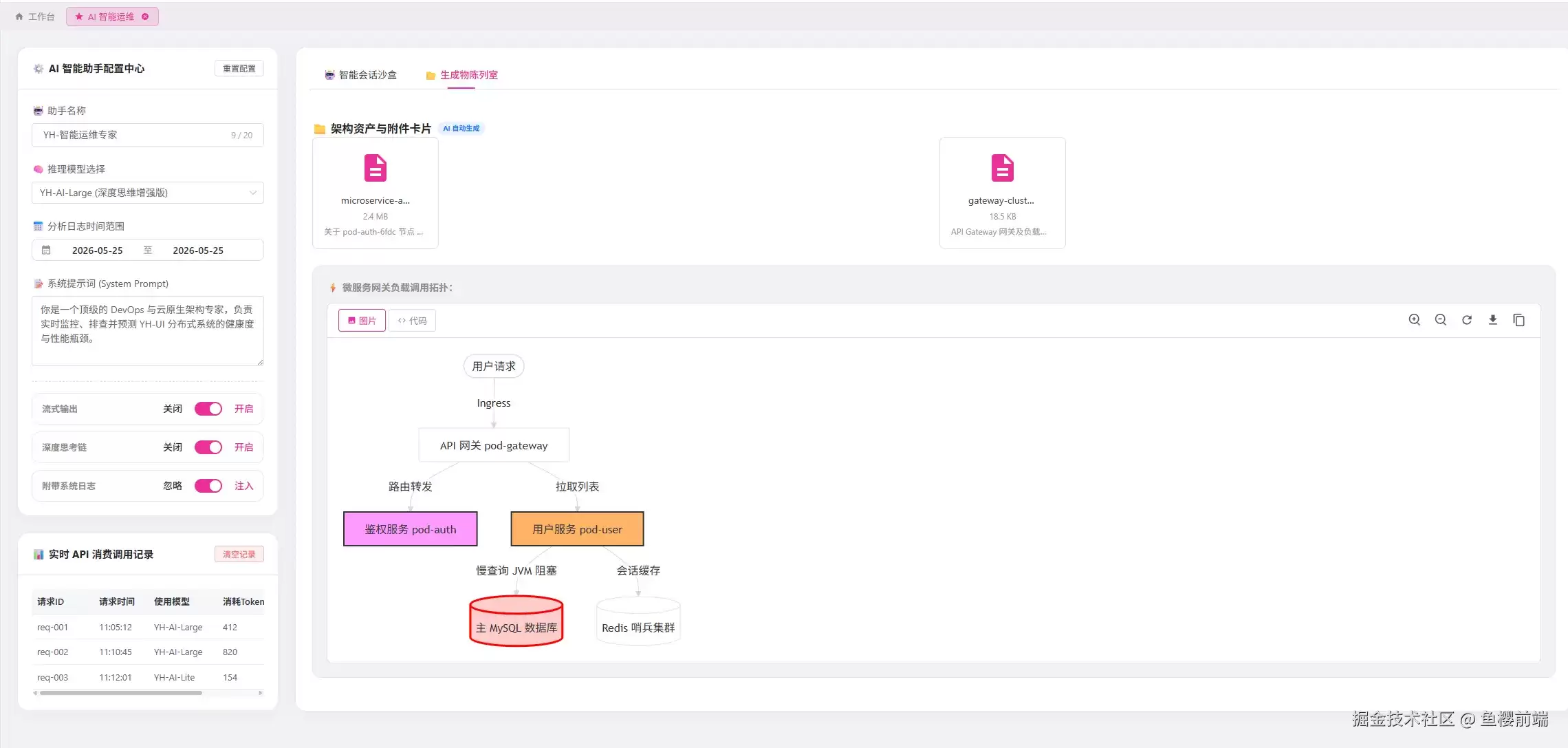Toggle the 深度思考链 switch
The height and width of the screenshot is (748, 1568).
pyautogui.click(x=208, y=447)
